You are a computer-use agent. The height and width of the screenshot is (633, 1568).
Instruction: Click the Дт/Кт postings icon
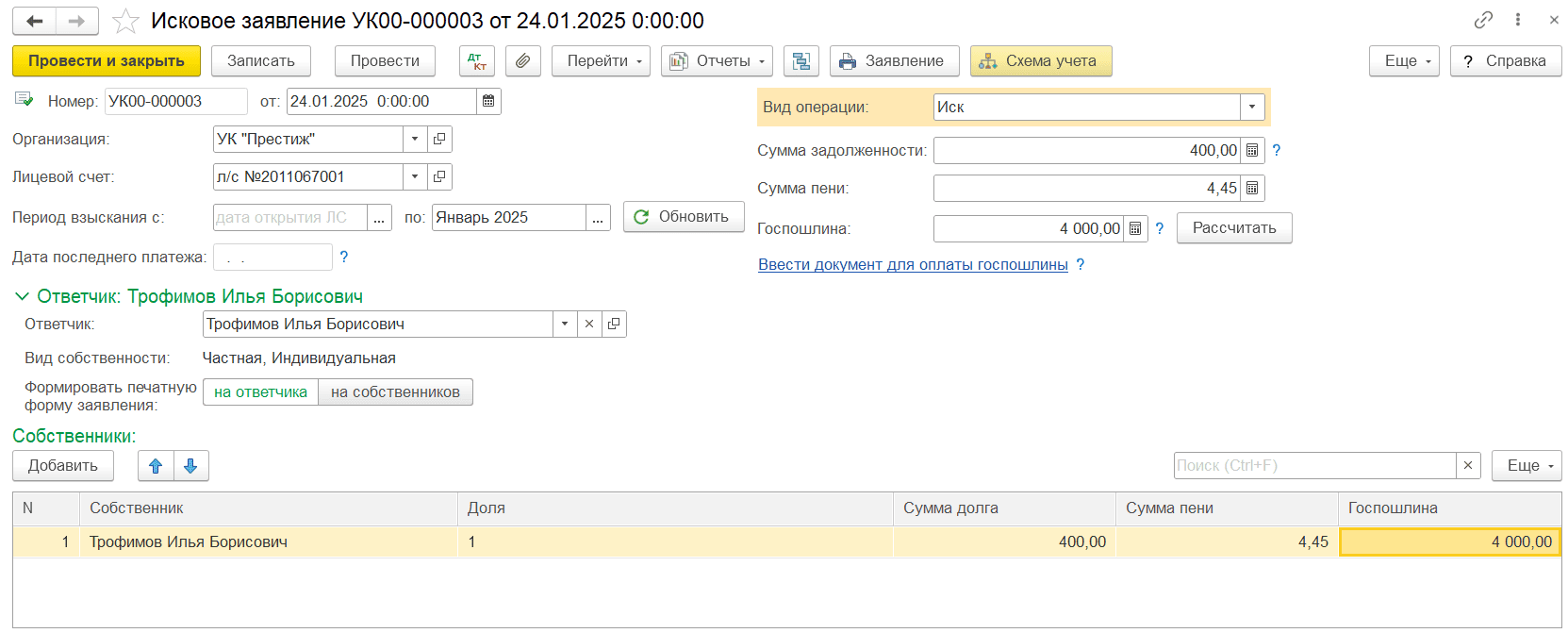click(477, 61)
